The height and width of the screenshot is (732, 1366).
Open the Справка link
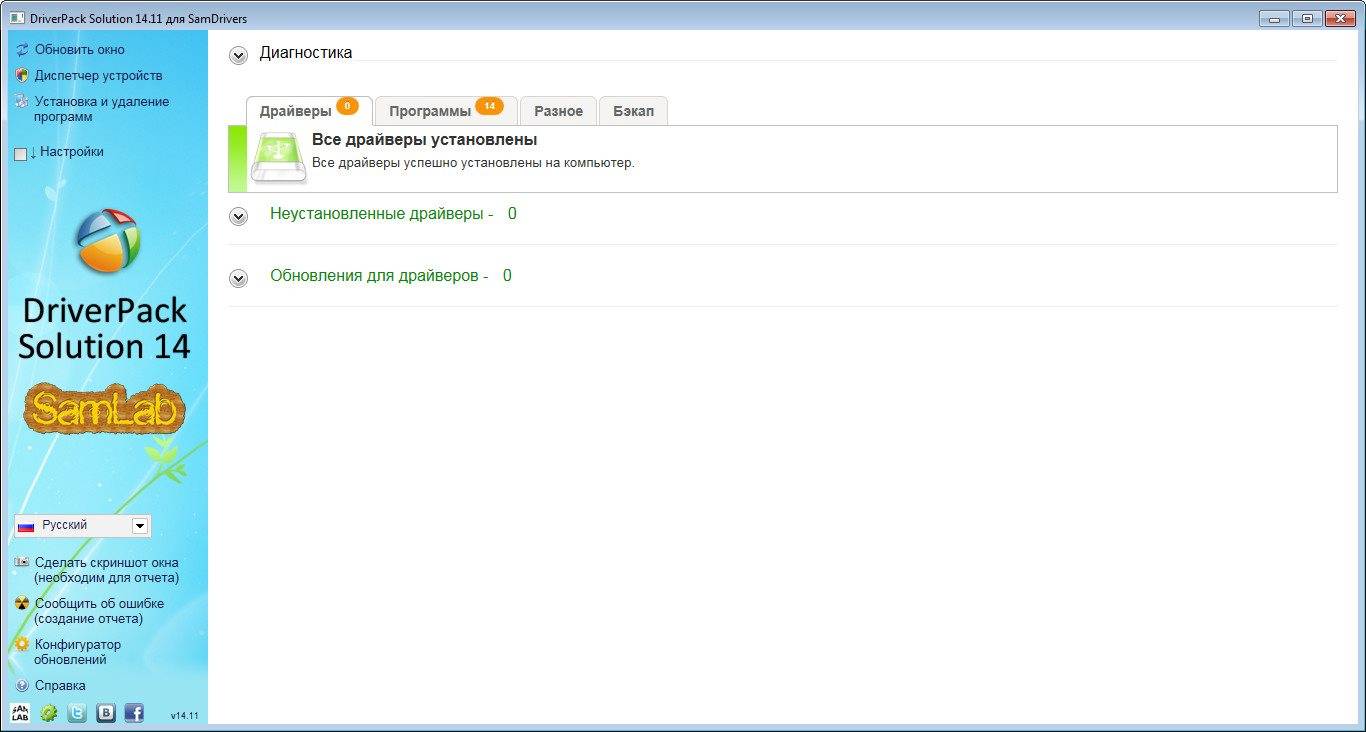(x=60, y=686)
